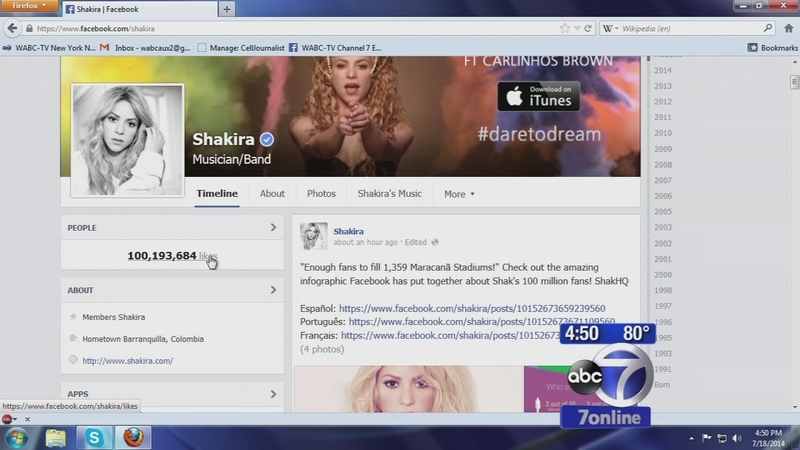Open WABC-TV Channel 7 Facebook bookmark
Image resolution: width=800 pixels, height=450 pixels.
pos(335,48)
